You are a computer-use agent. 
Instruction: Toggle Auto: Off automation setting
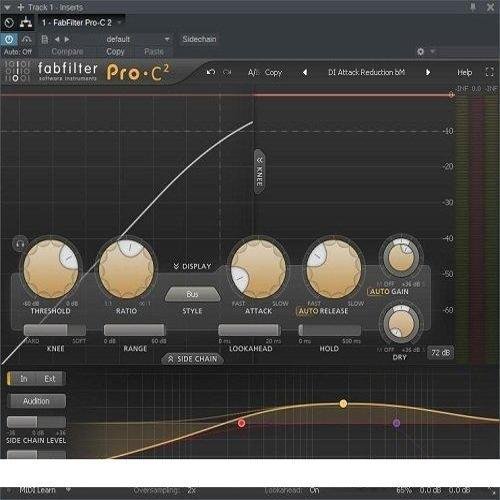[x=18, y=52]
